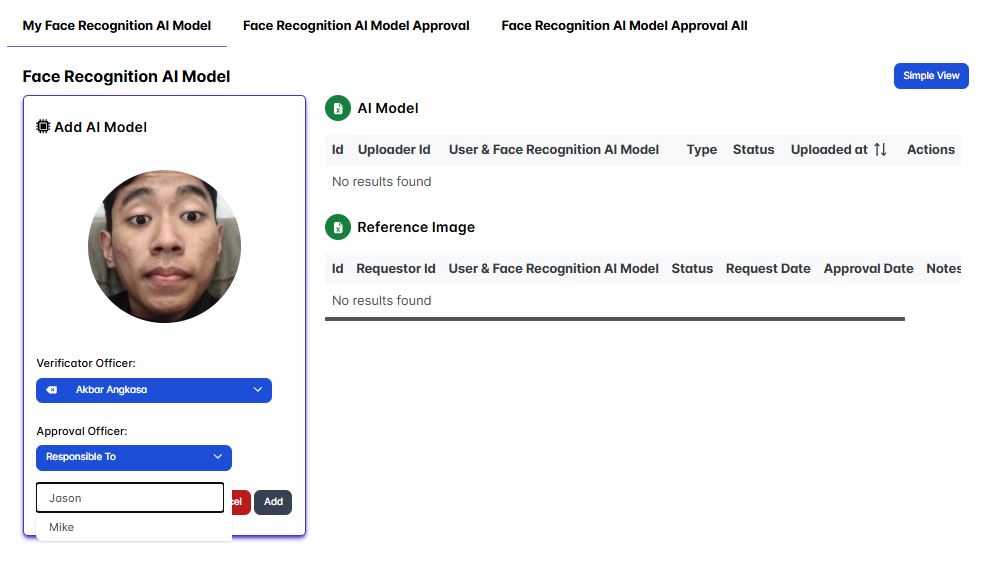Sort by Uploaded at arrows icon
991x562 pixels.
pos(880,150)
